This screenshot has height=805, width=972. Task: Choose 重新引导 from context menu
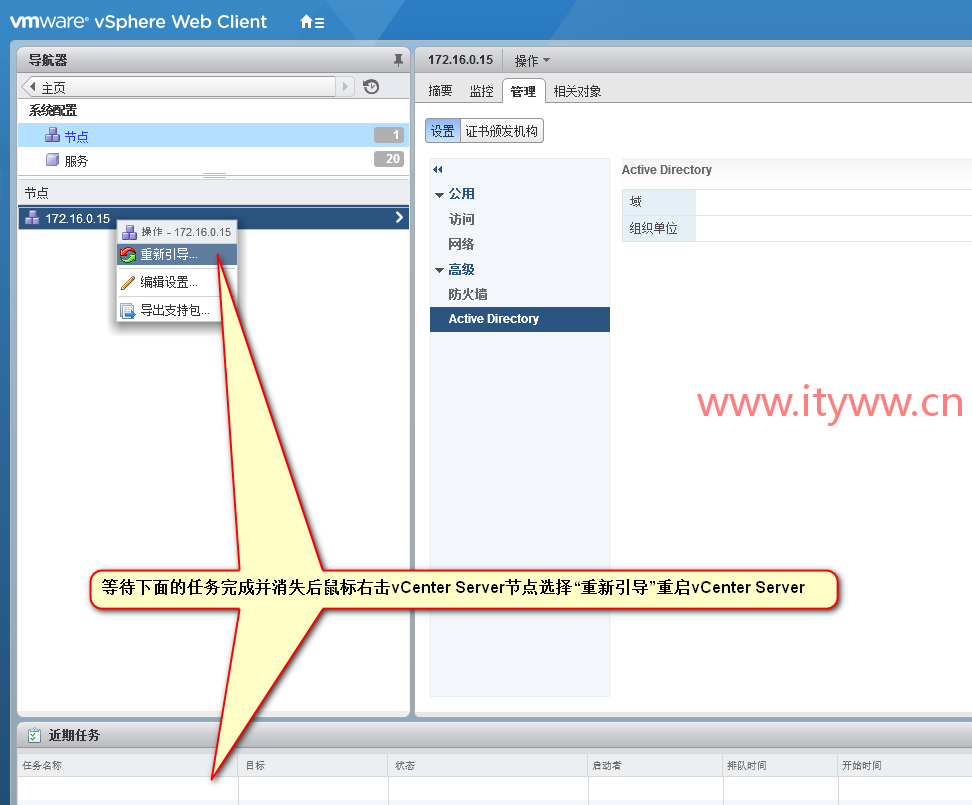[177, 255]
